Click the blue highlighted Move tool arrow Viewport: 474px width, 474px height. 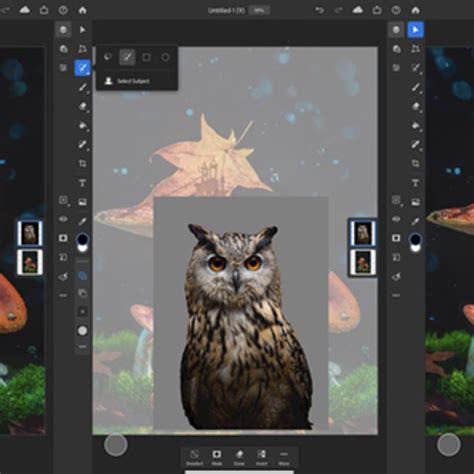(x=415, y=30)
